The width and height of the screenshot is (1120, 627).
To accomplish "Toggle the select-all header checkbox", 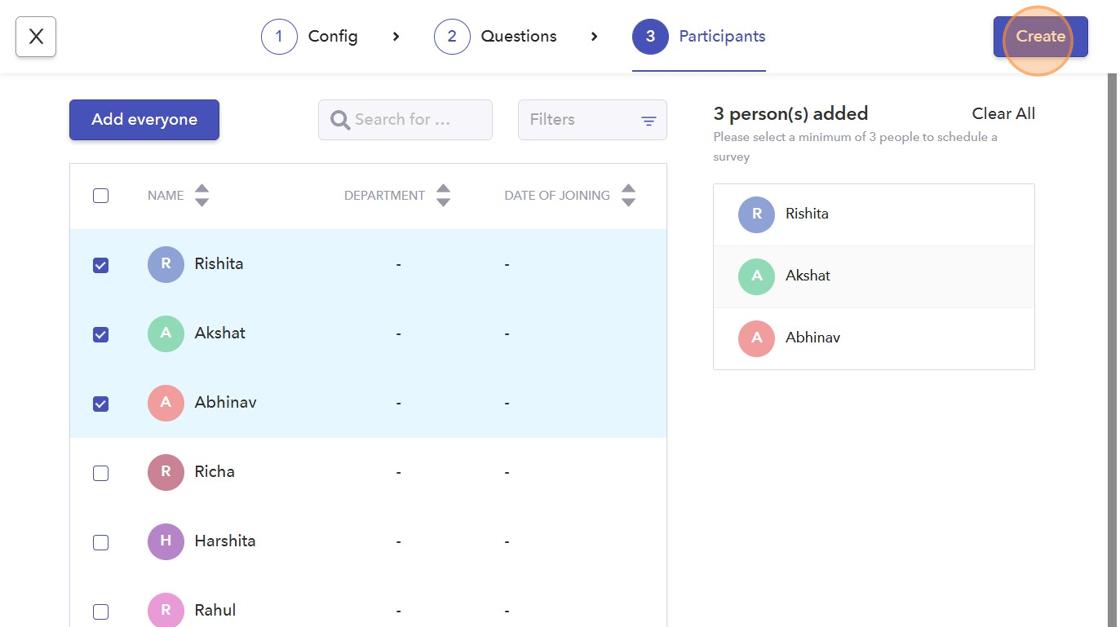I will tap(101, 196).
